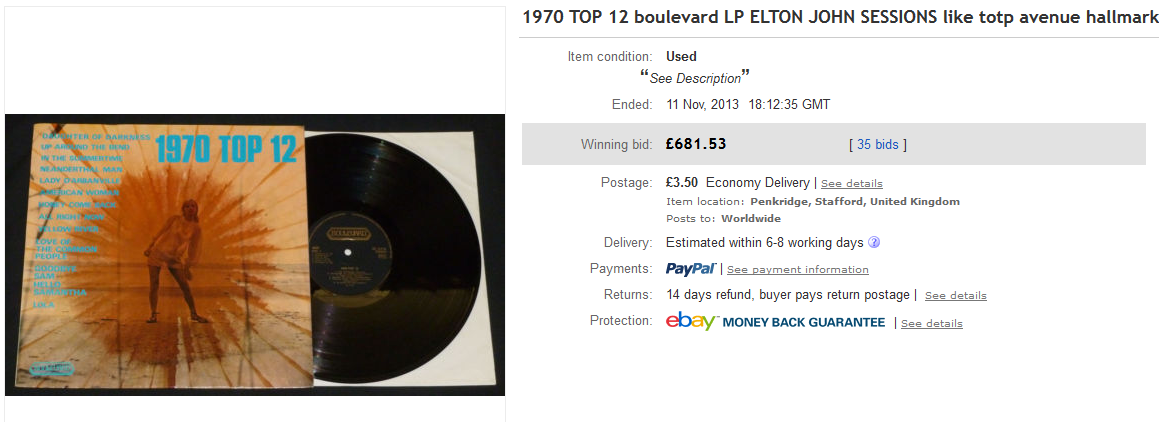Open See details link beside Returns
This screenshot has height=422, width=1159.
pos(956,296)
